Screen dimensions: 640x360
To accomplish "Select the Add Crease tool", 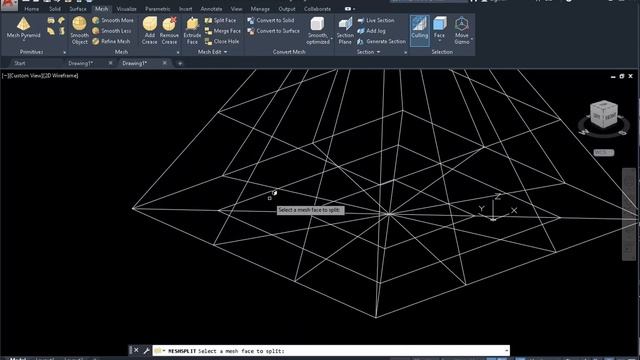I will 149,30.
